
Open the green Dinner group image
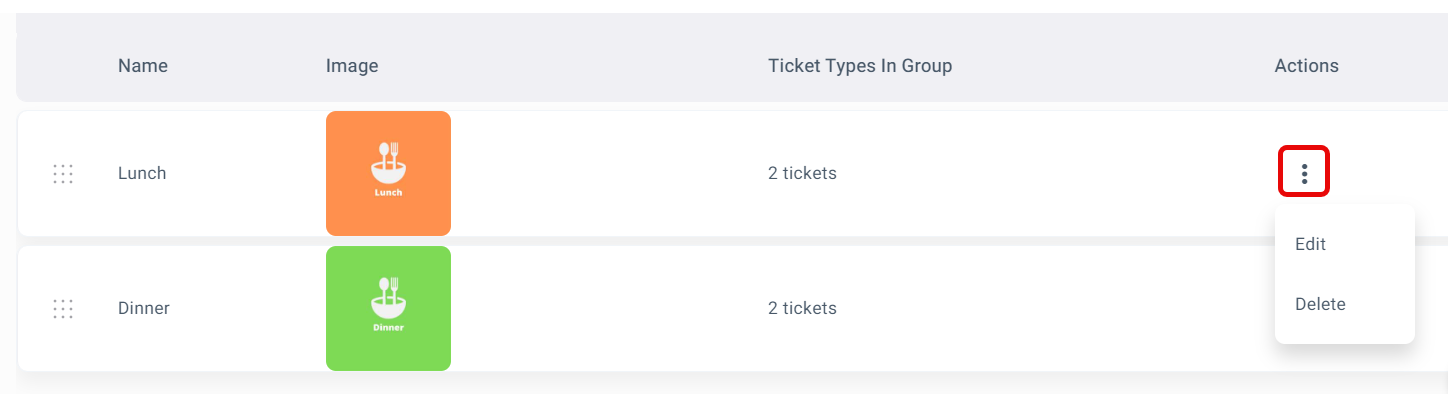[388, 308]
